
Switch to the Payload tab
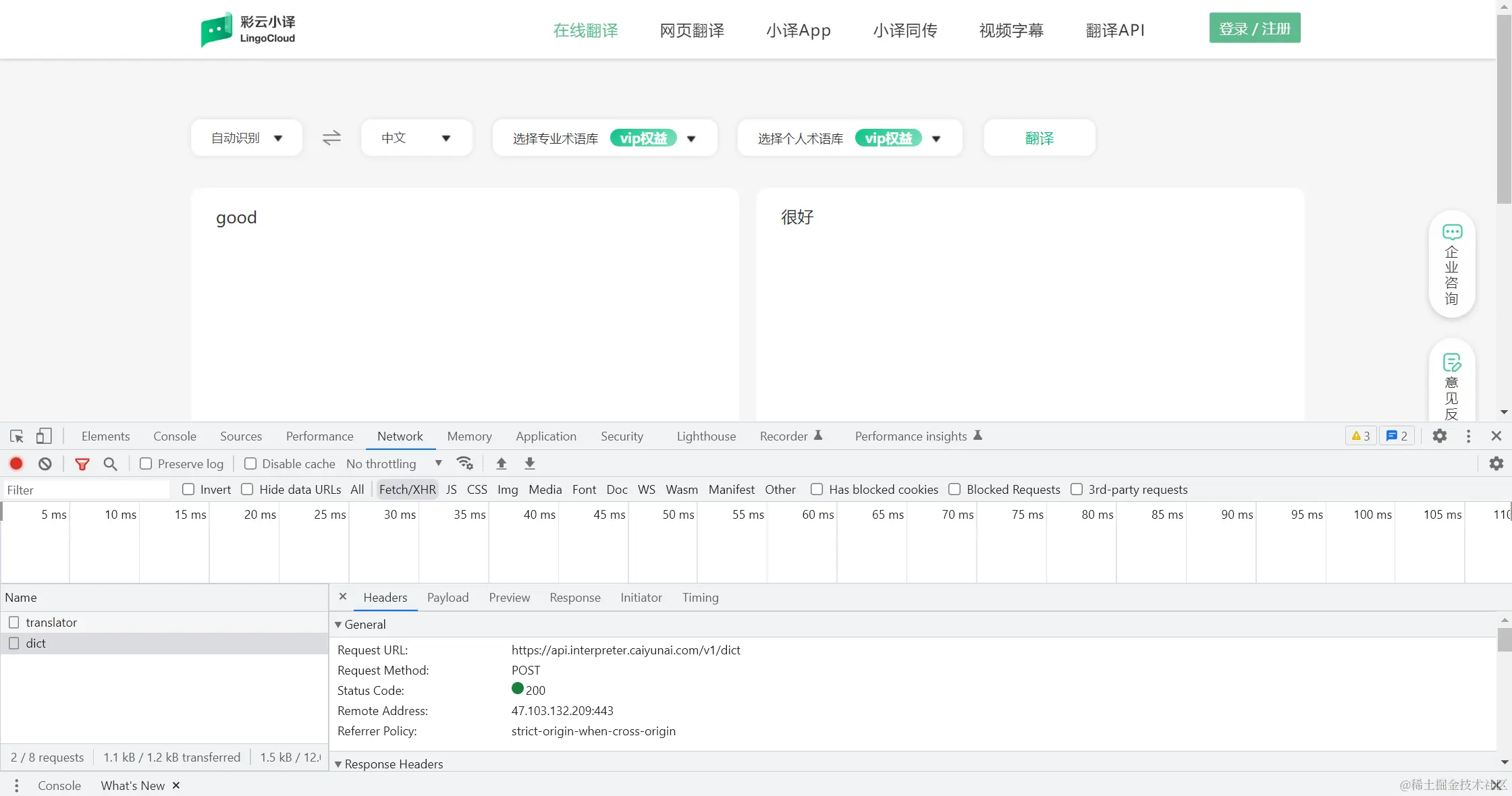coord(448,598)
